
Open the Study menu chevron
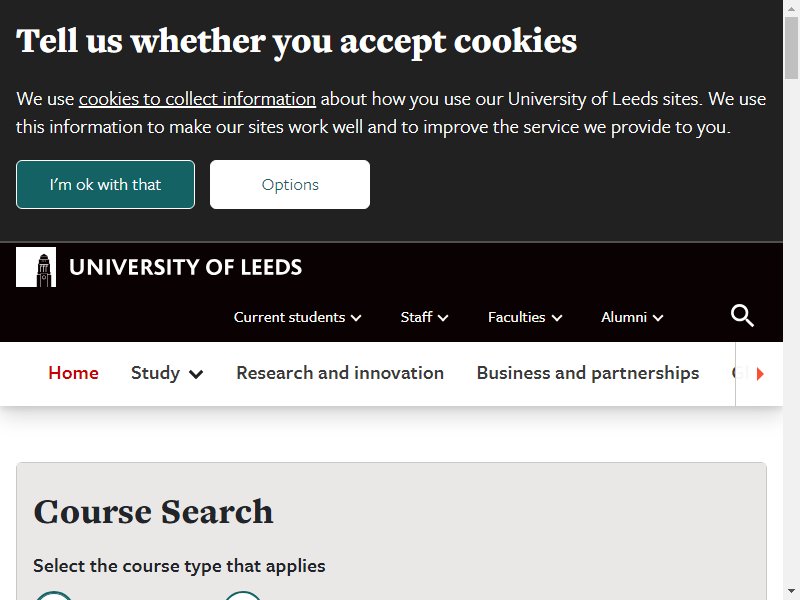(x=196, y=374)
